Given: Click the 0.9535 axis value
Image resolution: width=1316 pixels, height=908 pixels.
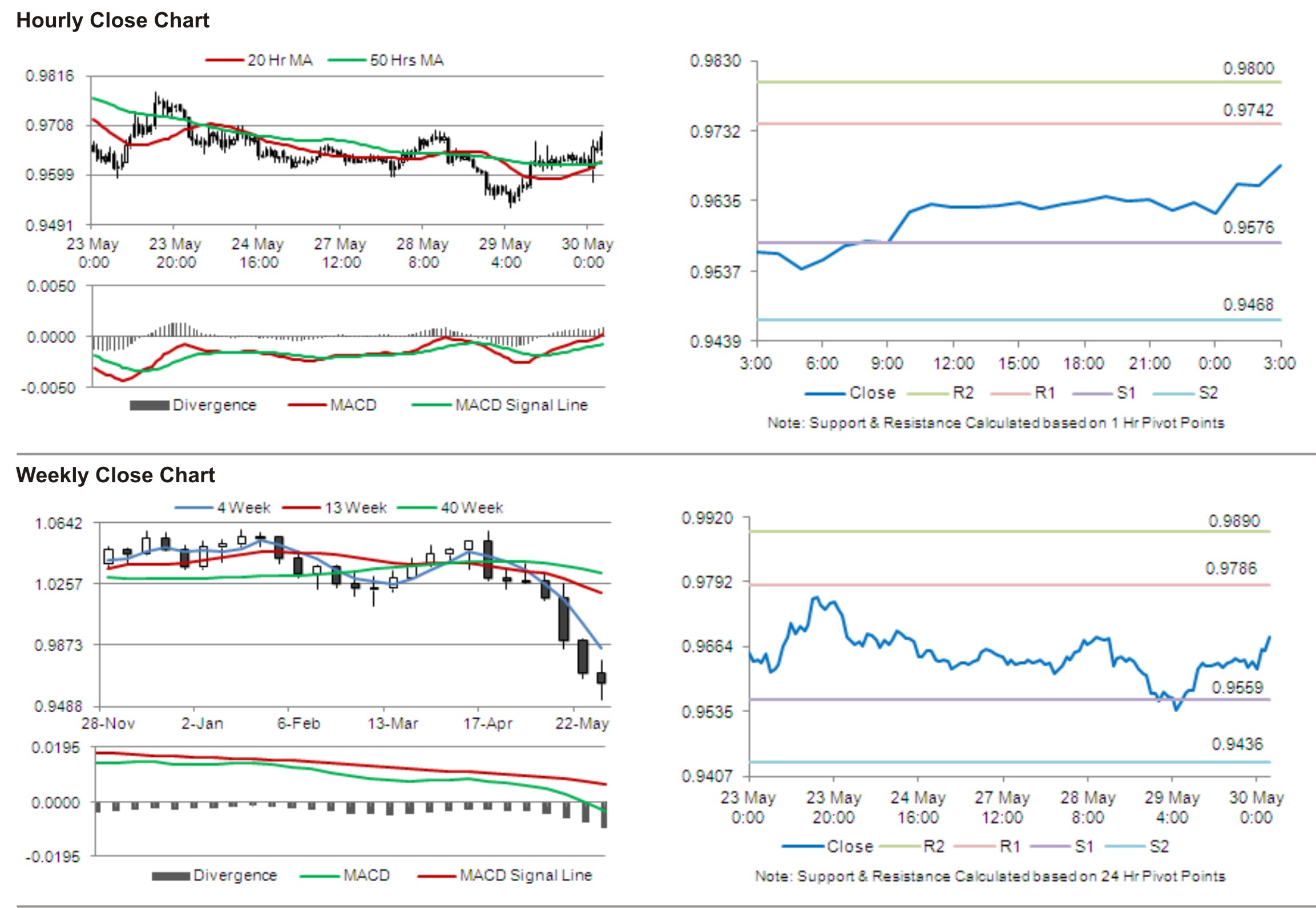Looking at the screenshot, I should click(x=708, y=712).
